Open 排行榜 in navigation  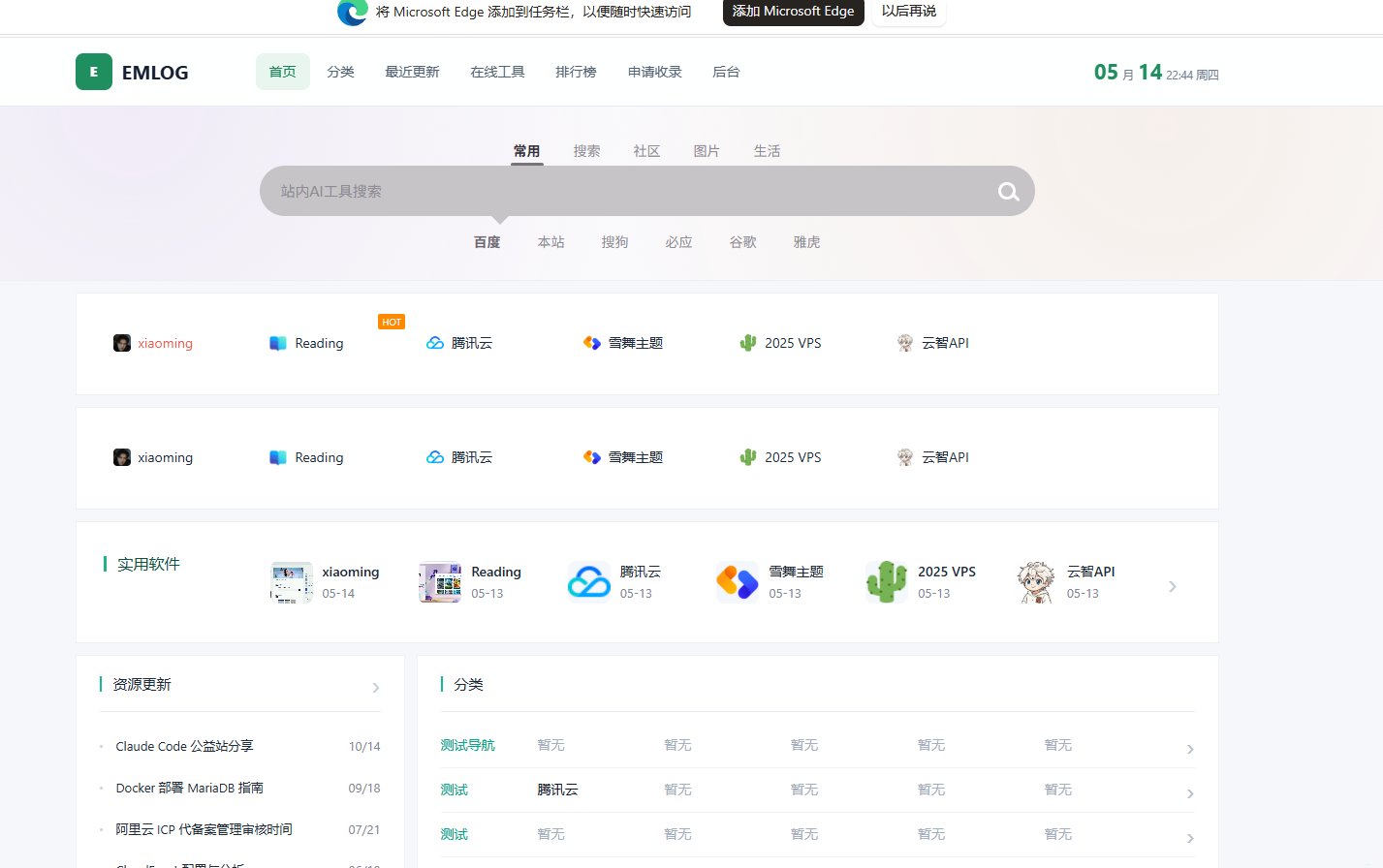tap(576, 72)
